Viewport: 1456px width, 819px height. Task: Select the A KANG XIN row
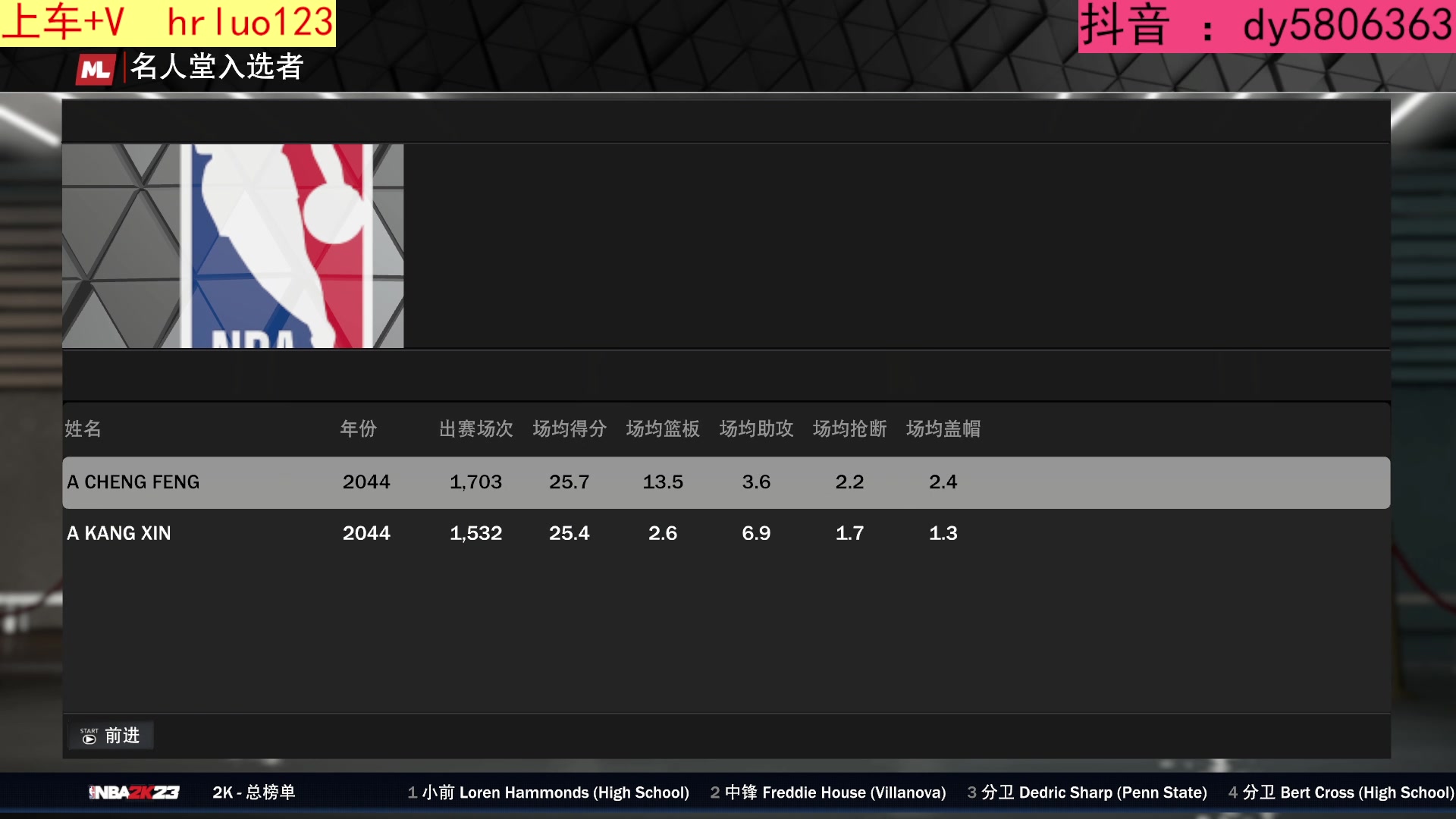point(726,533)
